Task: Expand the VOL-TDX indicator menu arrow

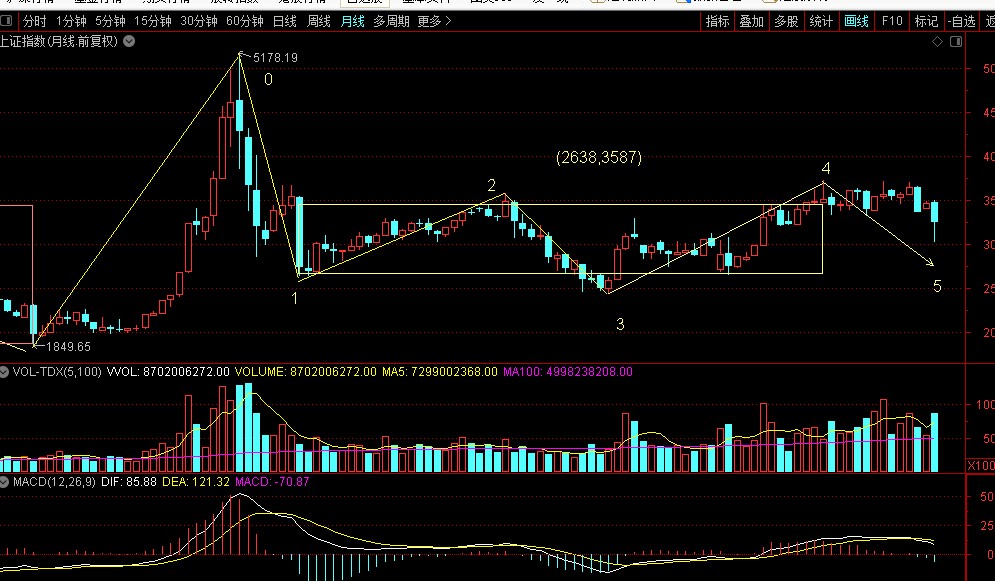Action: 4,372
